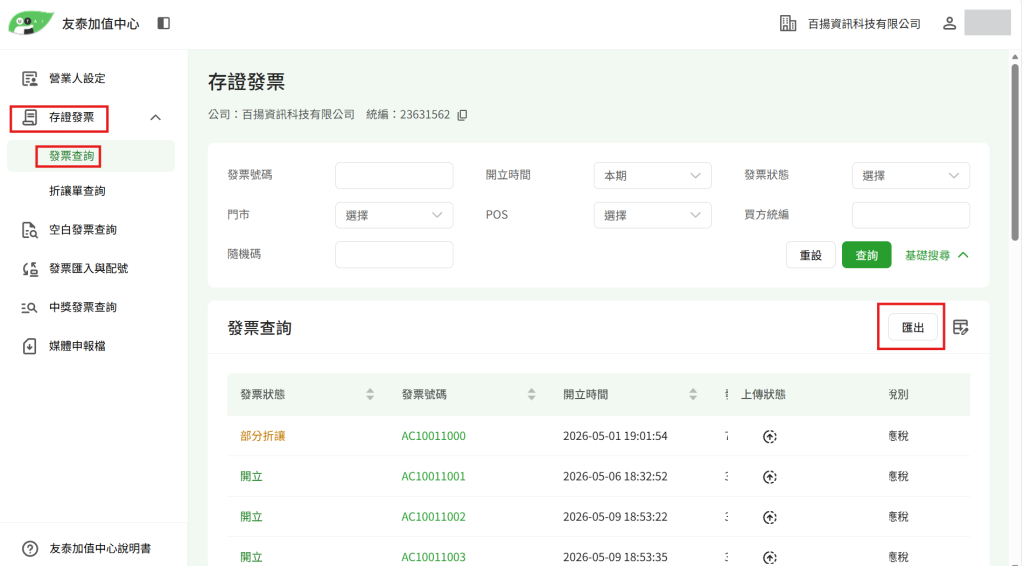Open the 發票狀態 select dropdown

click(x=910, y=176)
